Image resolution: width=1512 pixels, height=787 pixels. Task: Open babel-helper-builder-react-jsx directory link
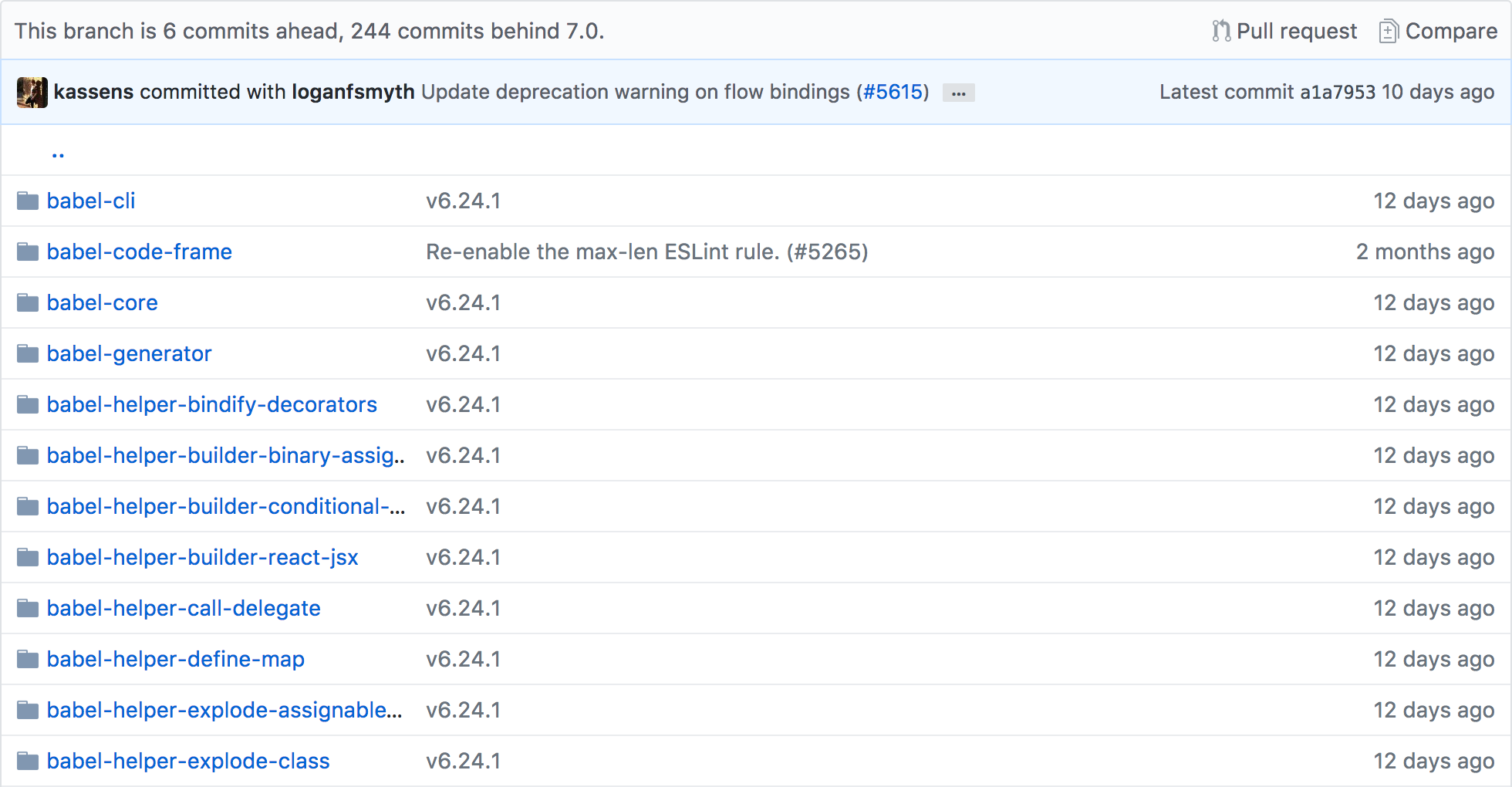(203, 557)
